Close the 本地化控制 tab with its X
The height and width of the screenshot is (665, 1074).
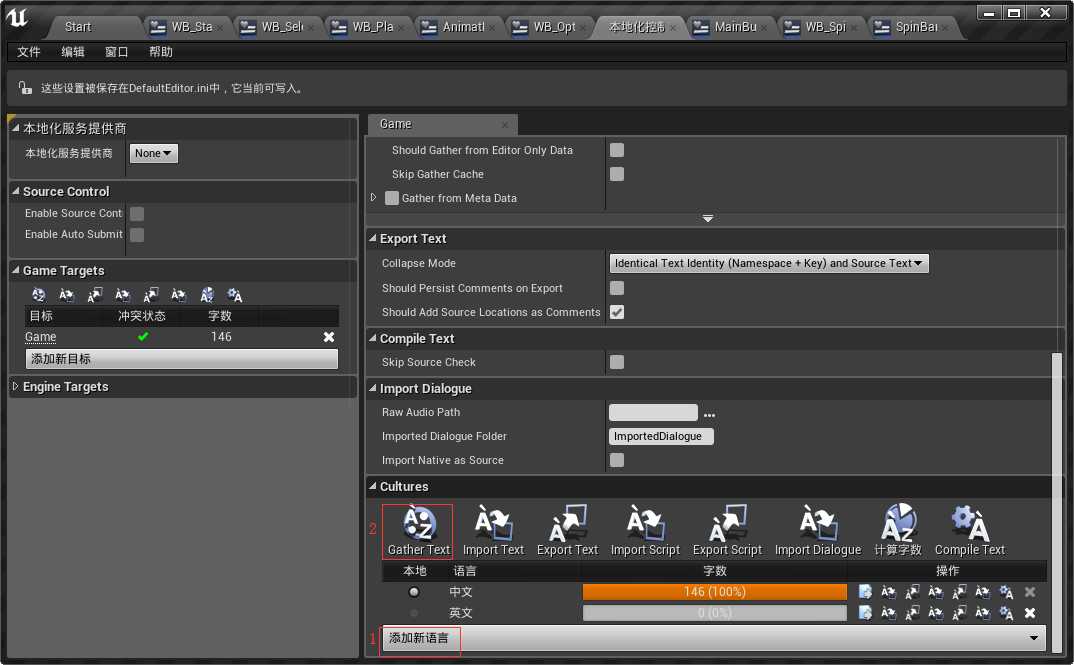(x=673, y=27)
